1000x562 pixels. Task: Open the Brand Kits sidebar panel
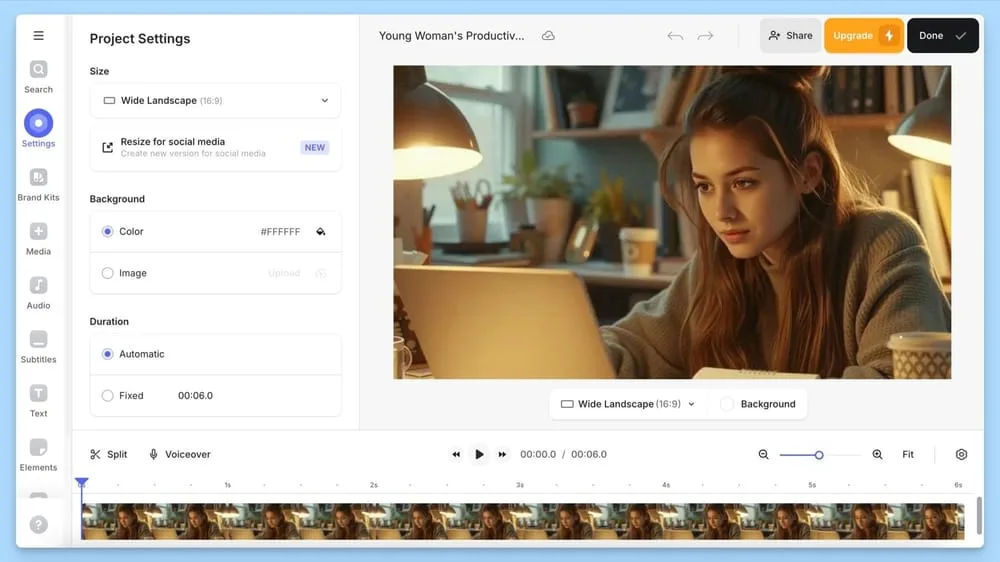coord(38,185)
